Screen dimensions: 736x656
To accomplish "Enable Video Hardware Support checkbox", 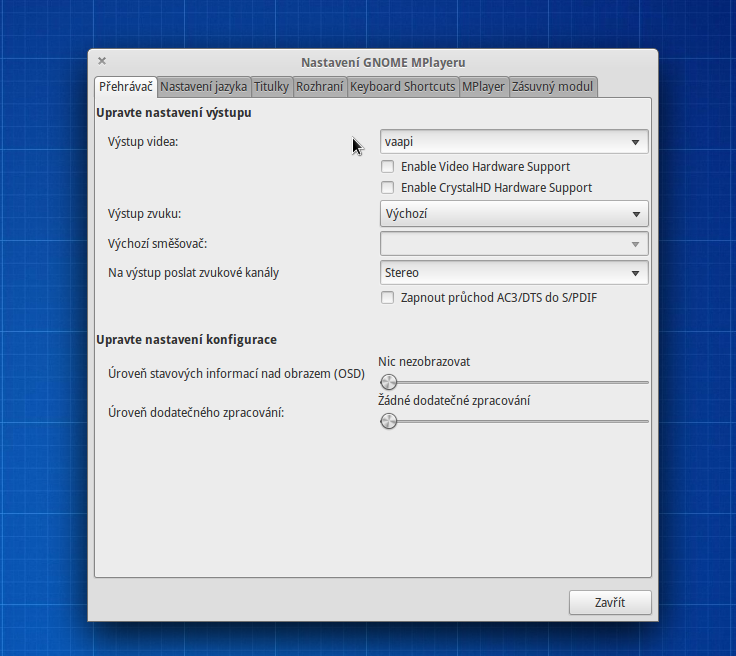I will pyautogui.click(x=388, y=167).
